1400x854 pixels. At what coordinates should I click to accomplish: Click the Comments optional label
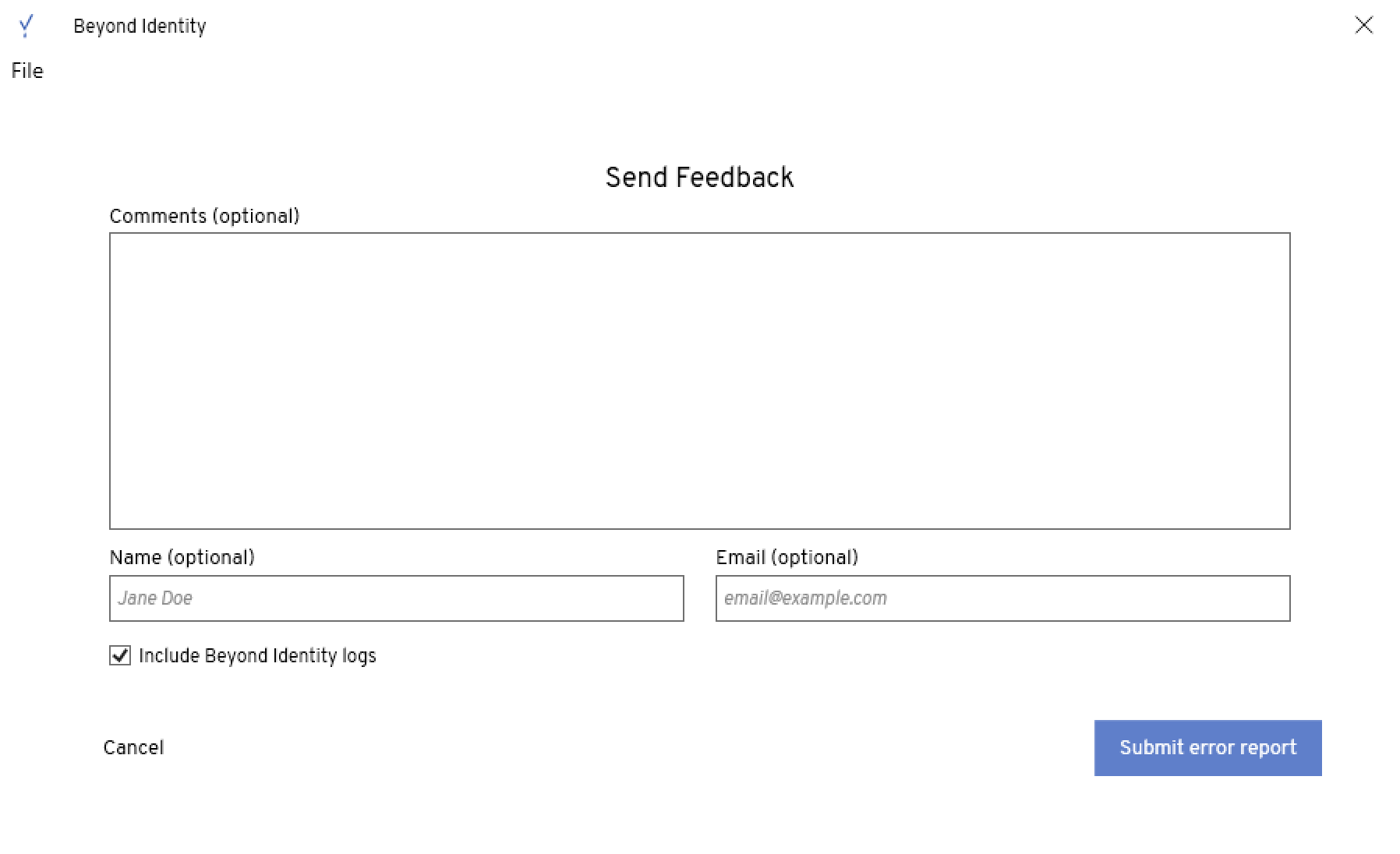(x=206, y=216)
